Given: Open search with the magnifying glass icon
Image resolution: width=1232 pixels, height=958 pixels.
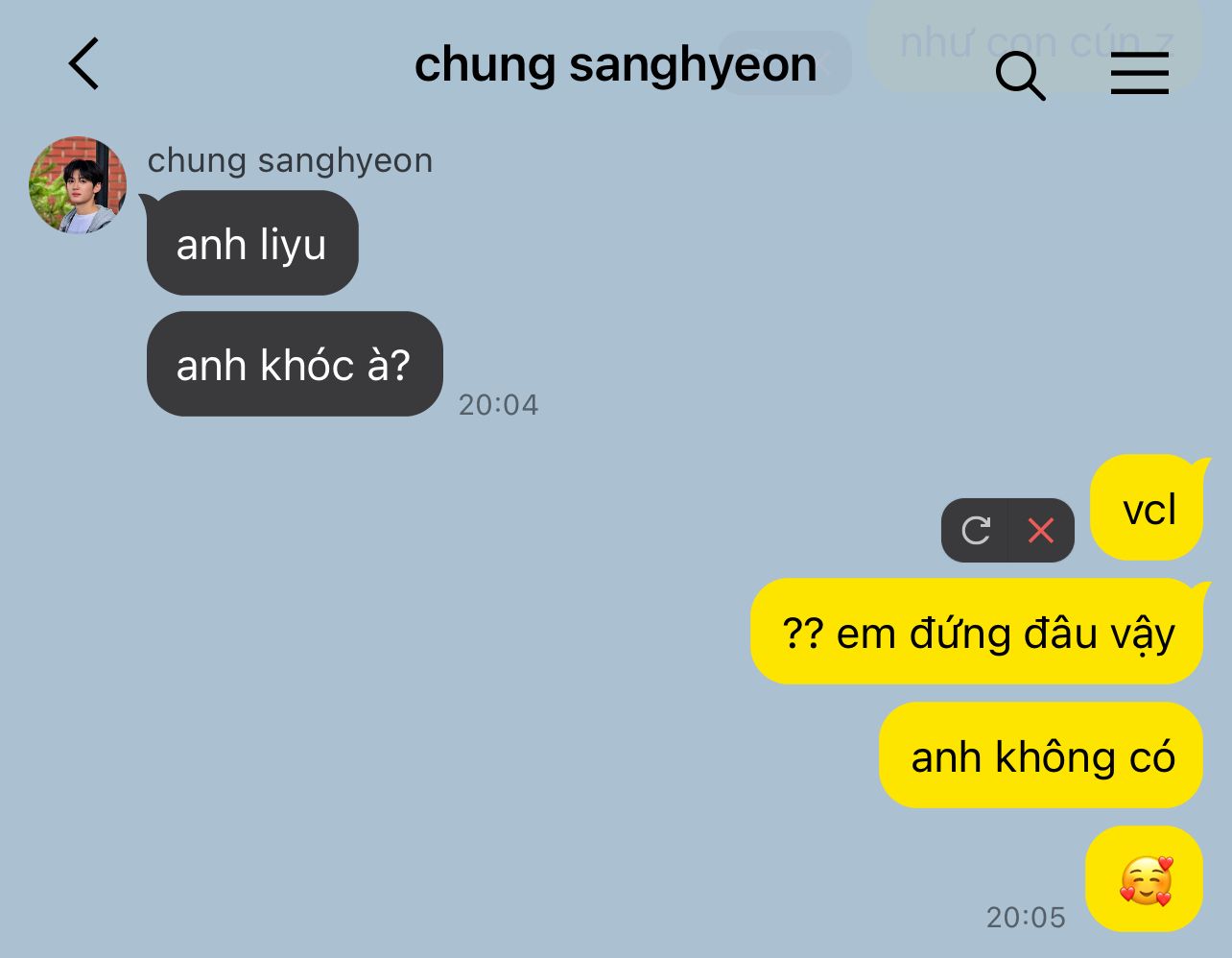Looking at the screenshot, I should pyautogui.click(x=1020, y=75).
